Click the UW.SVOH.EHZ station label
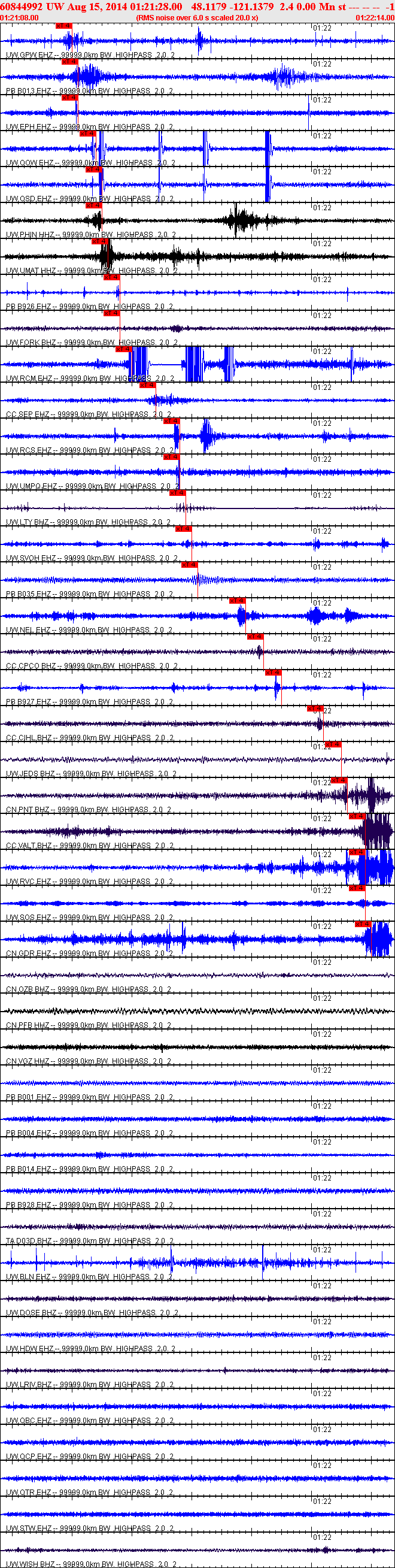 [31, 558]
